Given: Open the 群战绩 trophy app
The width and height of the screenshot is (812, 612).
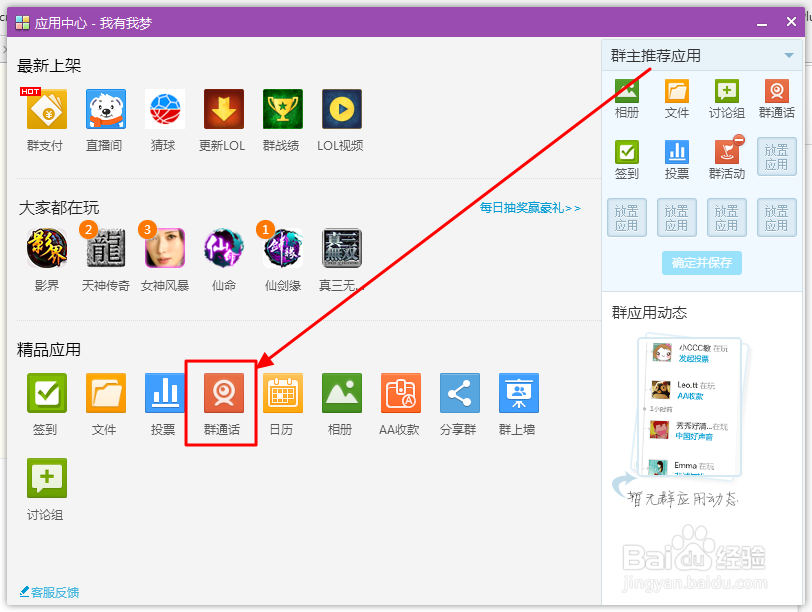Looking at the screenshot, I should click(283, 109).
